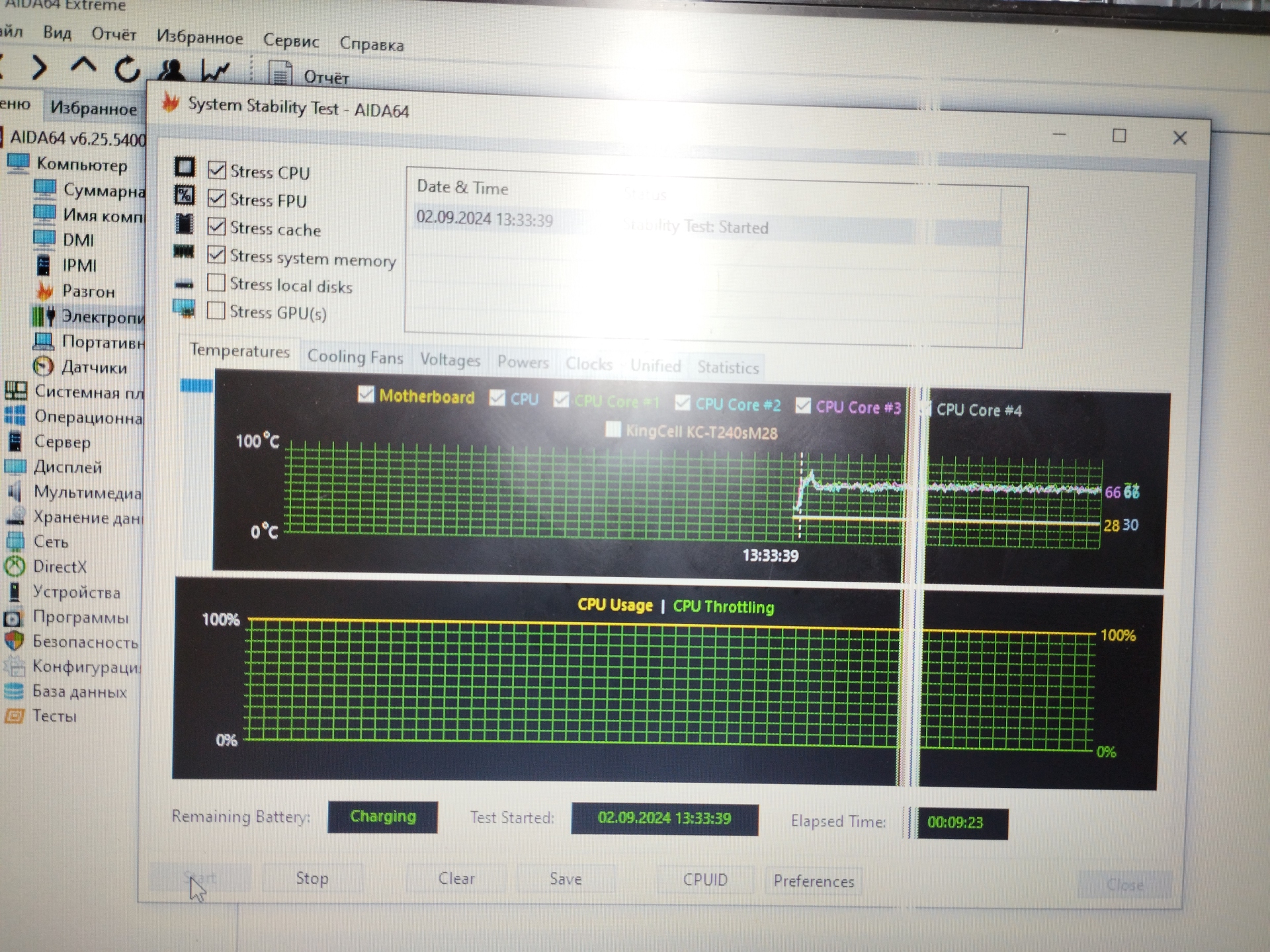Screen dimensions: 1270x952
Task: Switch to the Clocks tab
Action: pyautogui.click(x=589, y=364)
